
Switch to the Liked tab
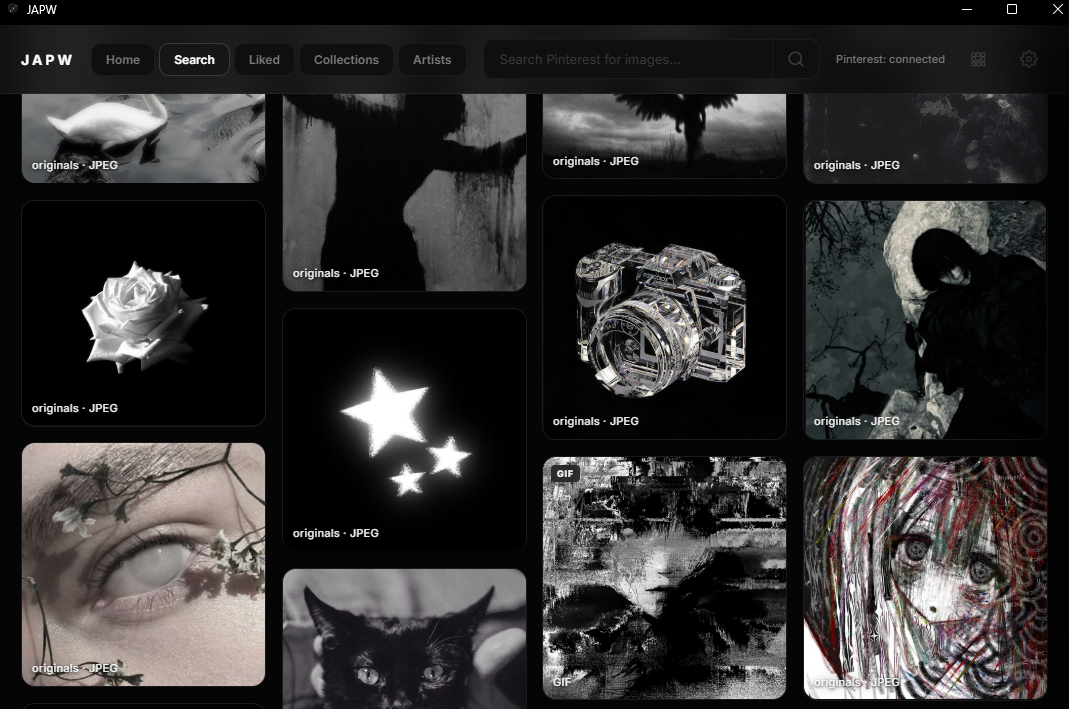(263, 59)
